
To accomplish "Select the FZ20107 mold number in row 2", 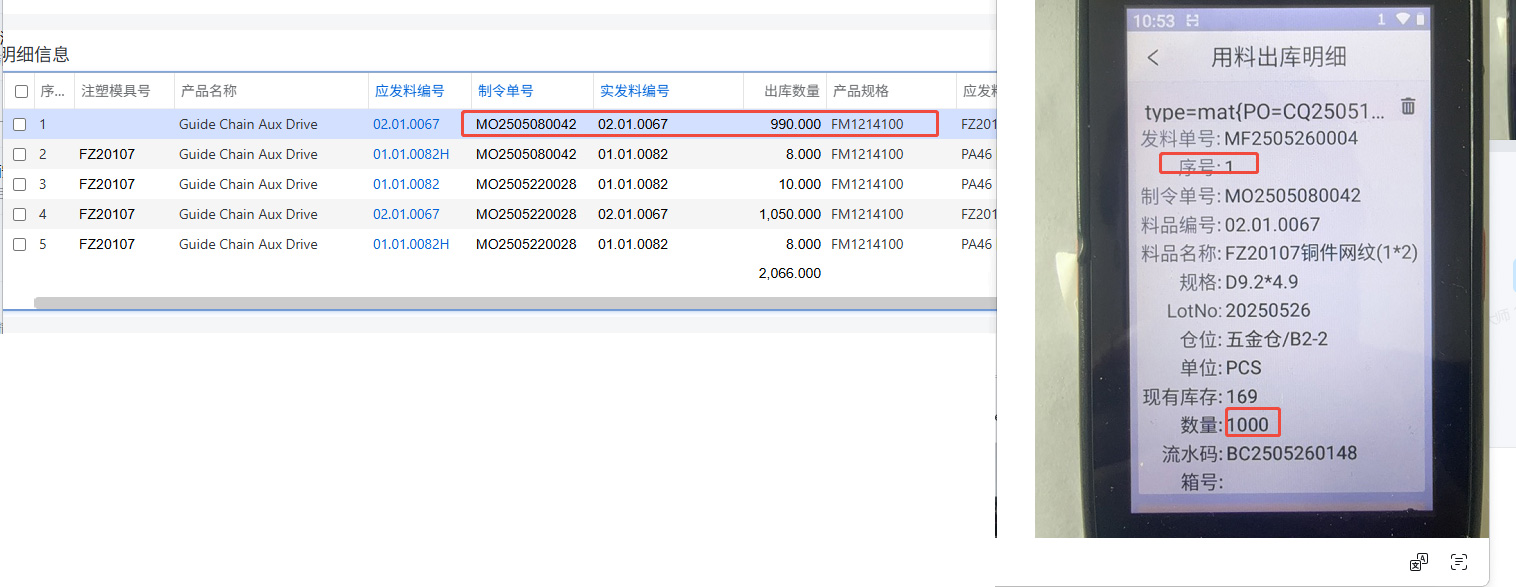I will tap(107, 155).
